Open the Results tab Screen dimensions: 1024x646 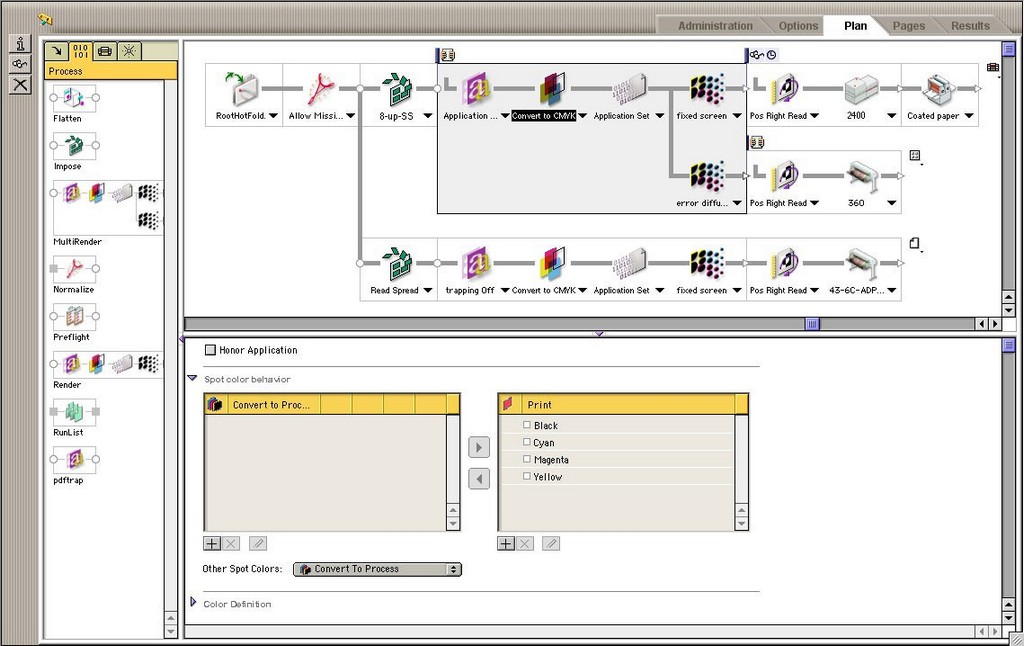point(969,26)
